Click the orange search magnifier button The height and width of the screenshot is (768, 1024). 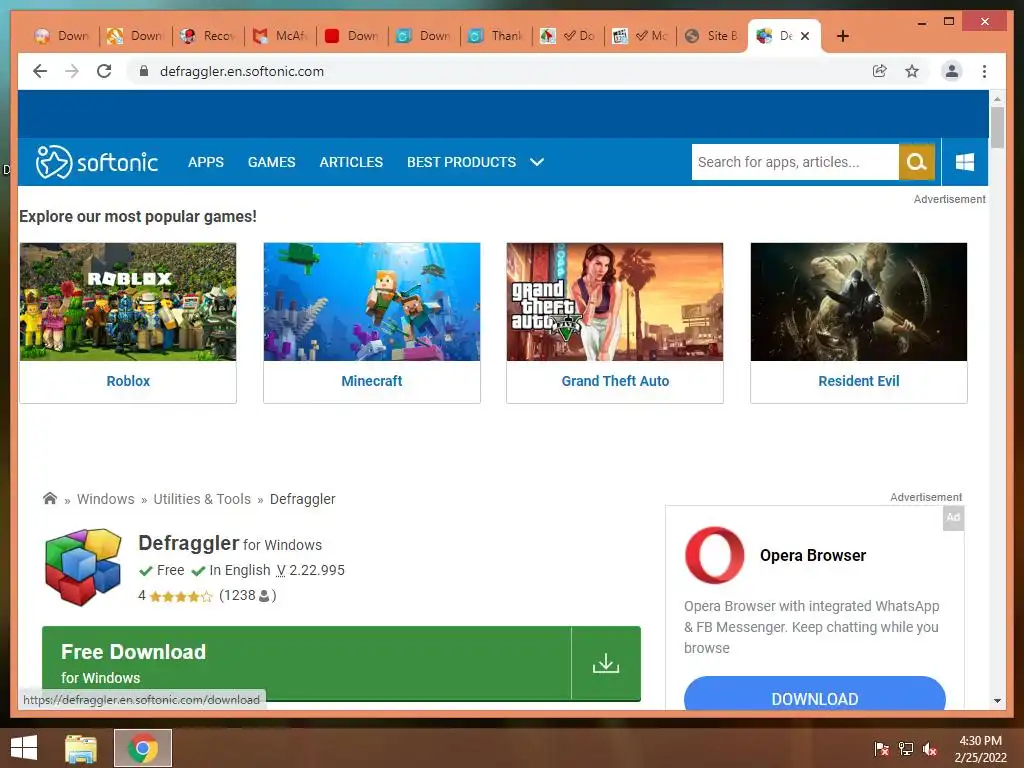click(x=917, y=162)
